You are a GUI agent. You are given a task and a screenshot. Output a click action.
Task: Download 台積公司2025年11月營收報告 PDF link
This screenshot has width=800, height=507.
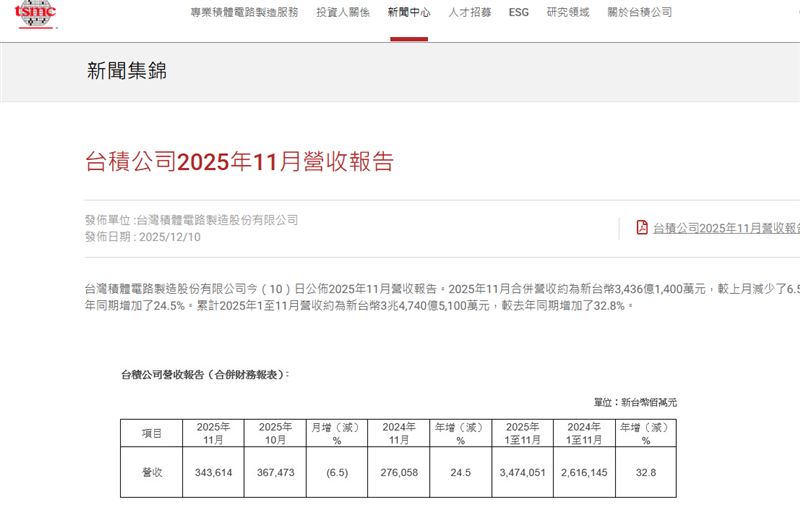pos(726,228)
